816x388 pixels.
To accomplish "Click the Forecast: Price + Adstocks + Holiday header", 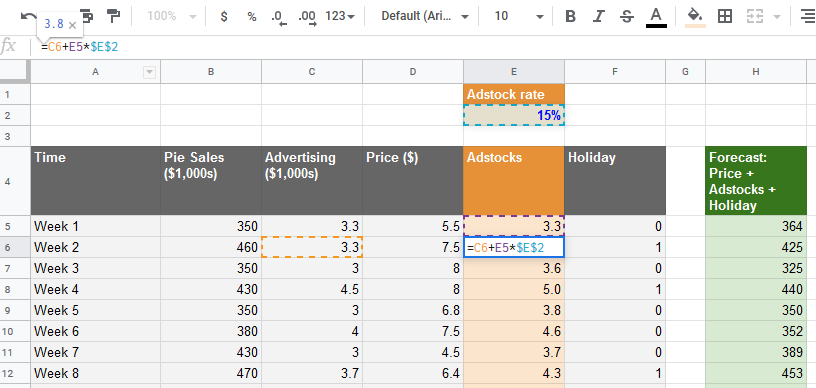I will tap(756, 181).
